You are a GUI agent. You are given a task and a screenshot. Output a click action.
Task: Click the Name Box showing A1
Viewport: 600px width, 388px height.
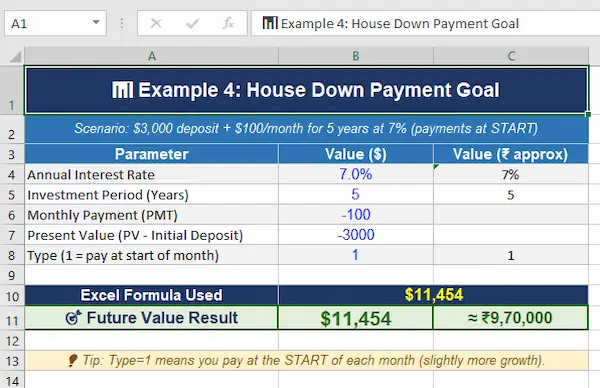coord(55,23)
